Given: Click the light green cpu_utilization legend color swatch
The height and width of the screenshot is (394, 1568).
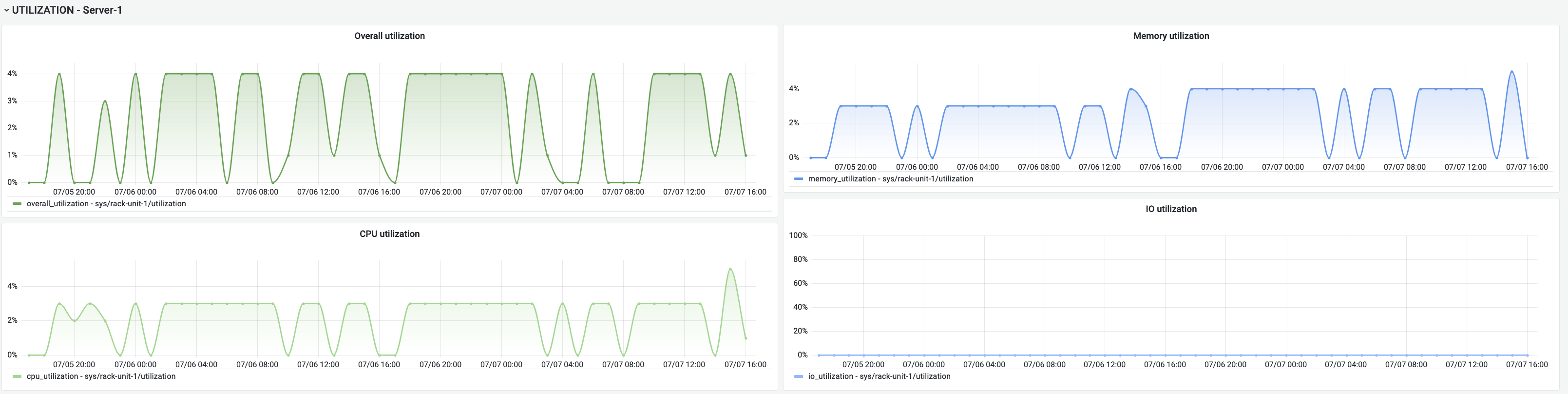Looking at the screenshot, I should pos(17,376).
